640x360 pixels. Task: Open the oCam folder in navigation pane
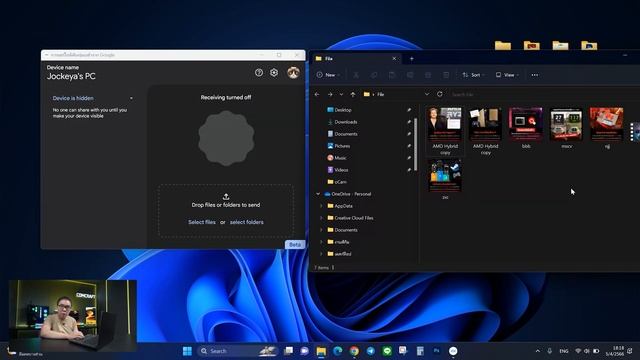340,182
